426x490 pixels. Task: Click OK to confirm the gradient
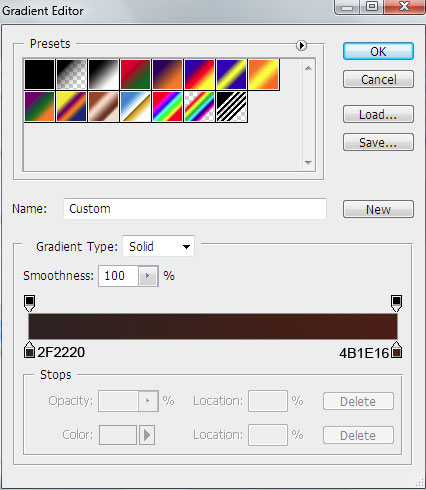[x=378, y=51]
